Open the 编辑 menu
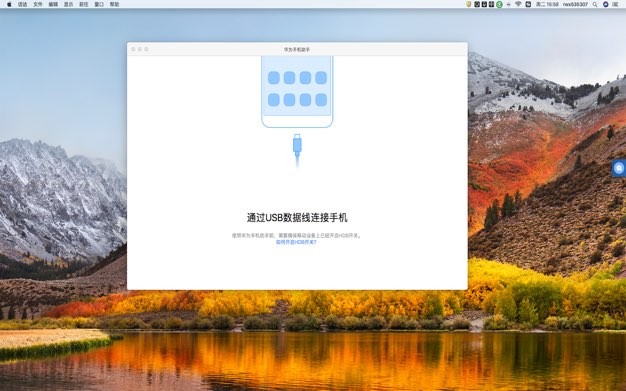 click(x=53, y=4)
